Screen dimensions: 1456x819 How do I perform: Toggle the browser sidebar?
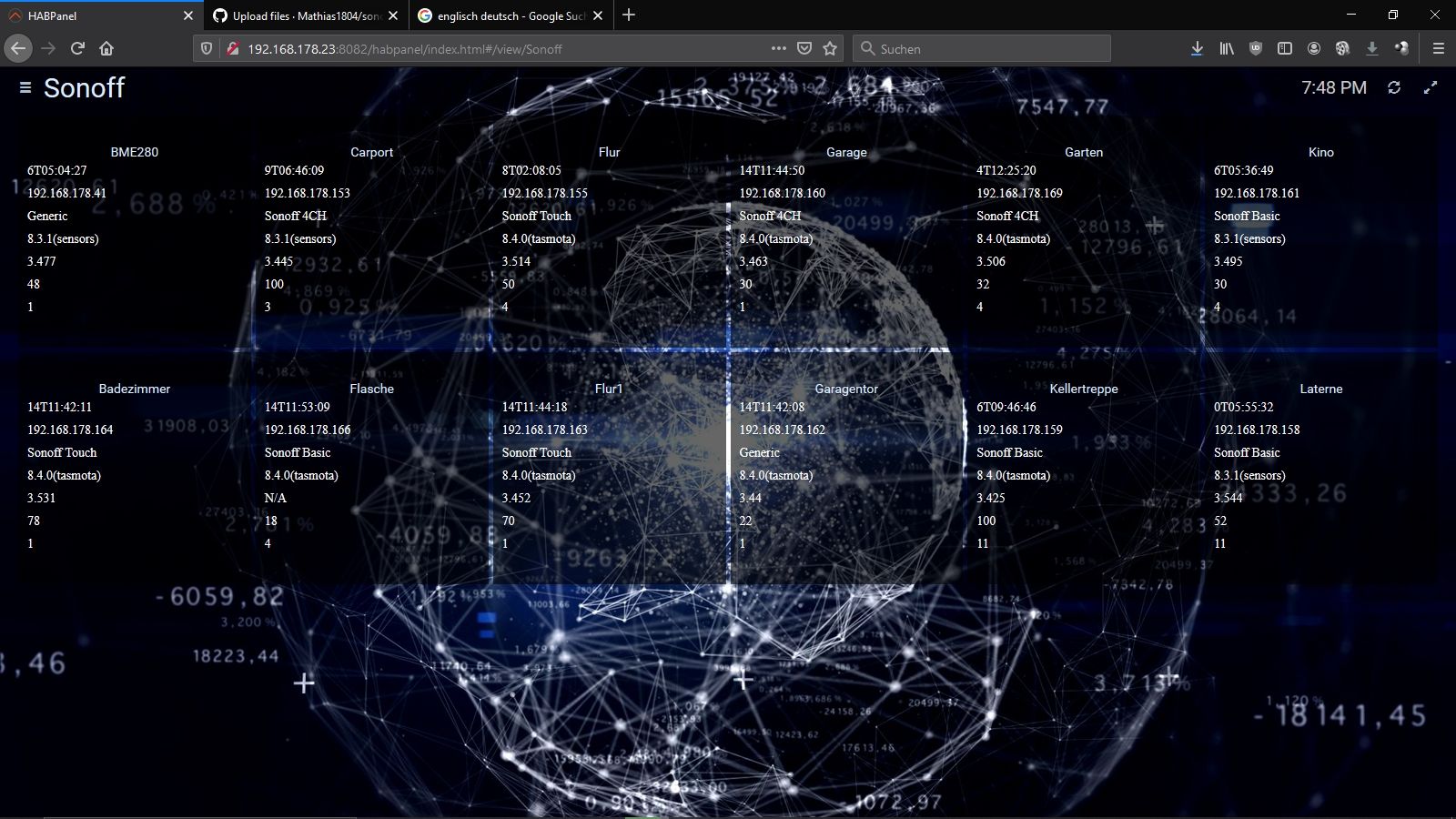tap(1285, 48)
